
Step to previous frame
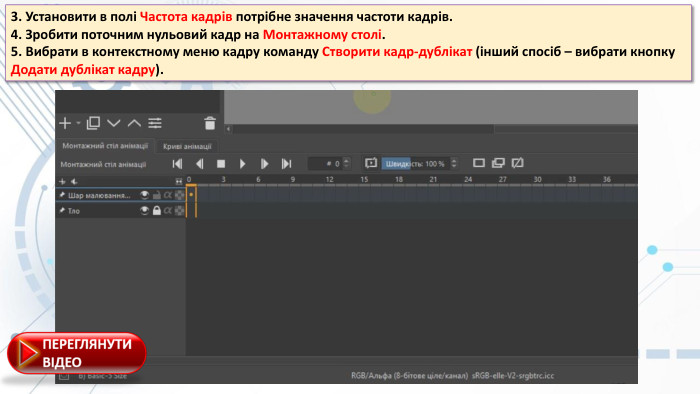point(200,164)
